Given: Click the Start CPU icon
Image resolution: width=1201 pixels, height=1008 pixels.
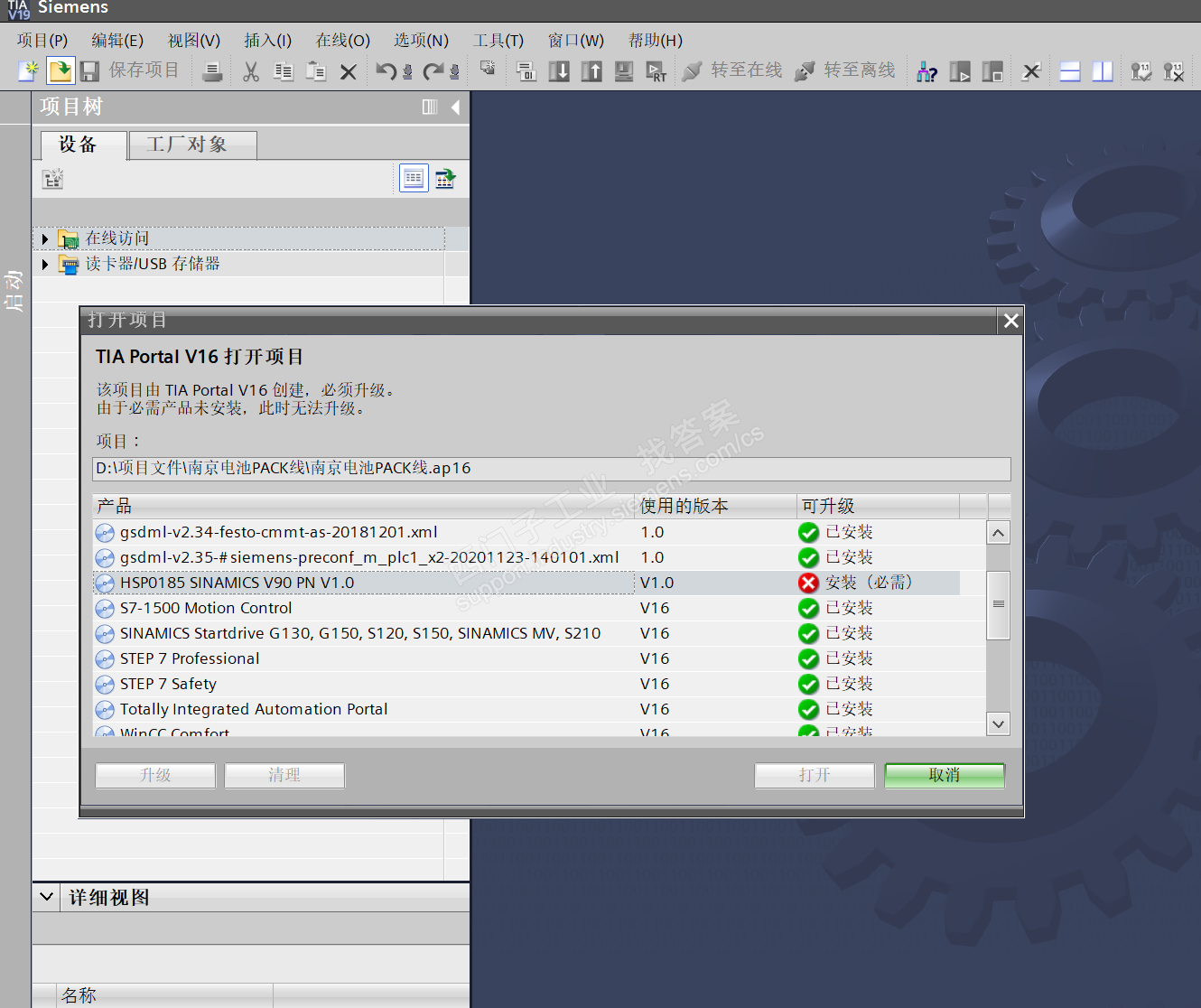Looking at the screenshot, I should pos(960,71).
